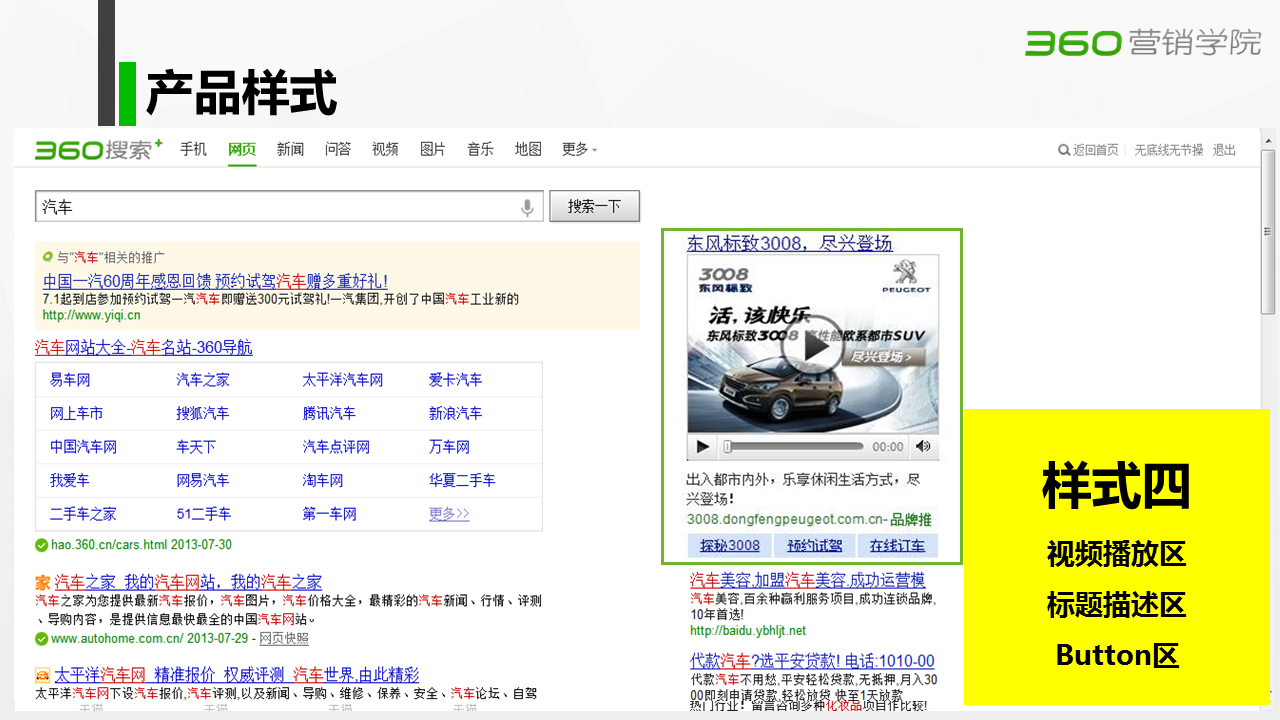Switch to the 视频 tab
The image size is (1280, 720).
[385, 149]
